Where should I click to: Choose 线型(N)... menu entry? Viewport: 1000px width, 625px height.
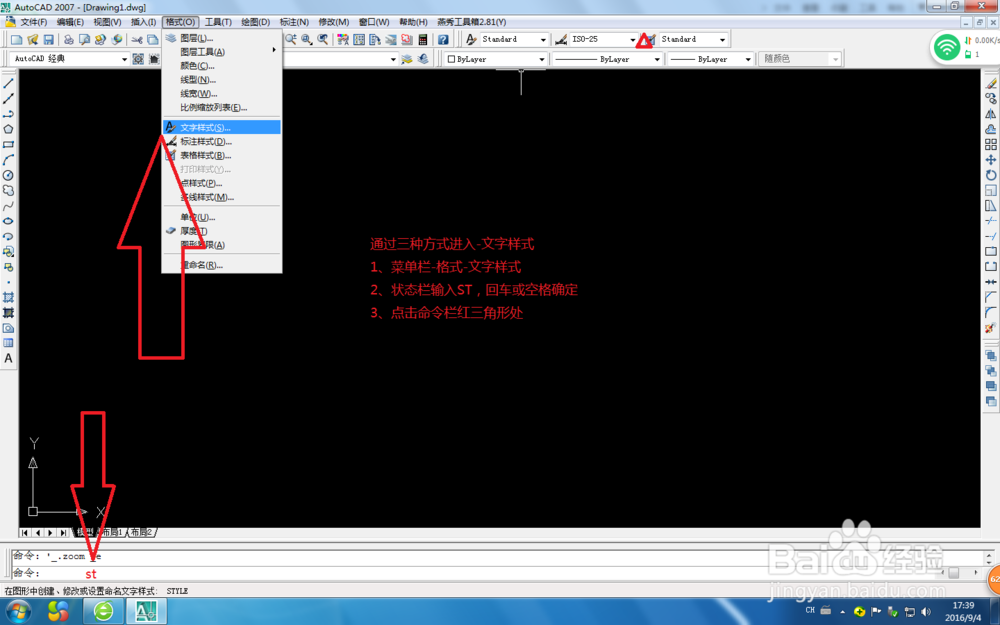pos(221,80)
